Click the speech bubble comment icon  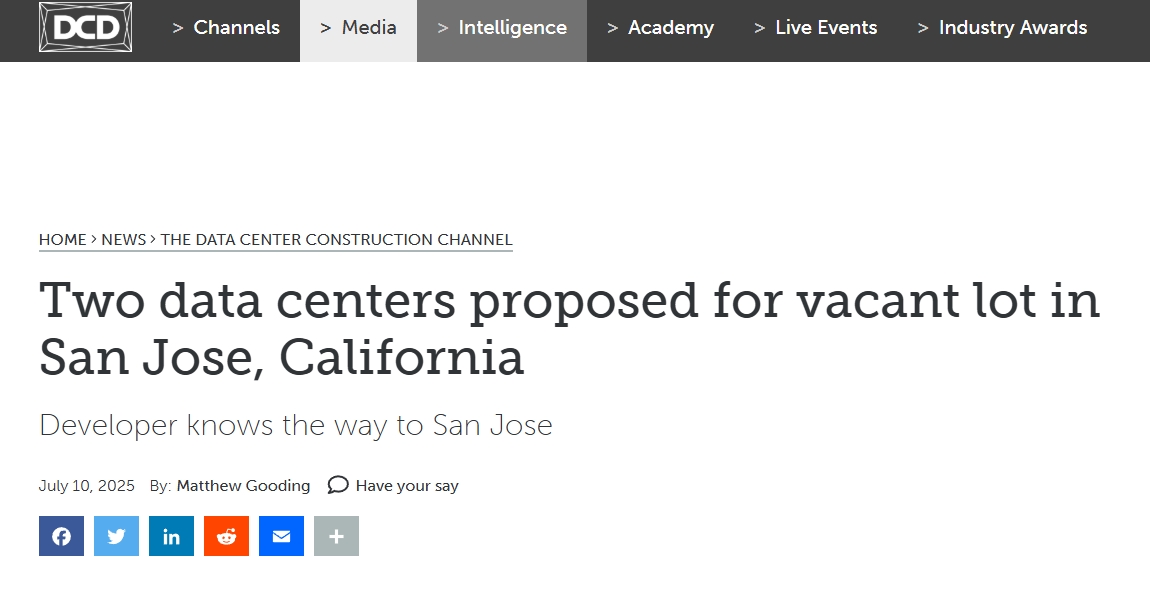(x=337, y=485)
